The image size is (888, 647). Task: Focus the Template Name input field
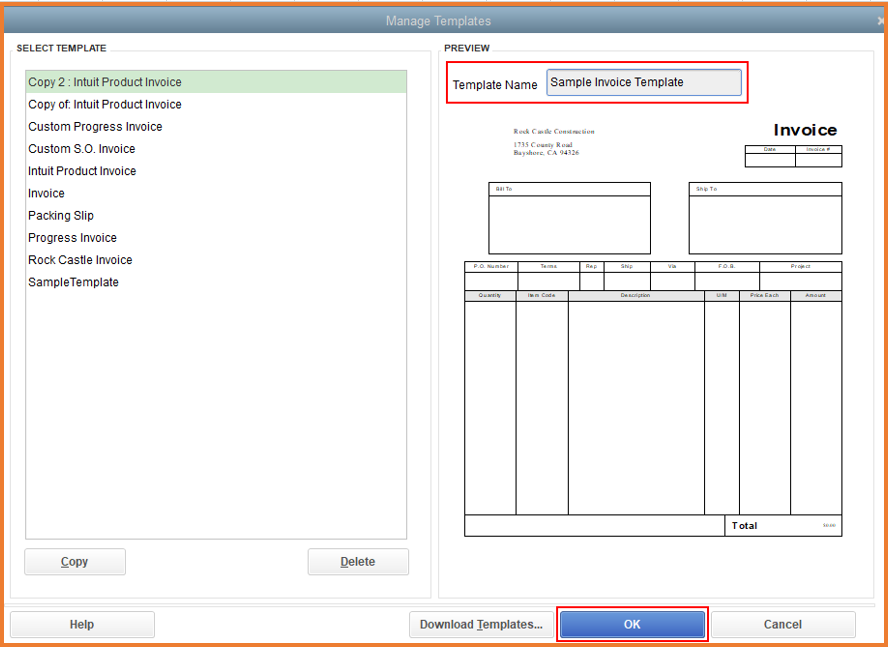pyautogui.click(x=644, y=82)
